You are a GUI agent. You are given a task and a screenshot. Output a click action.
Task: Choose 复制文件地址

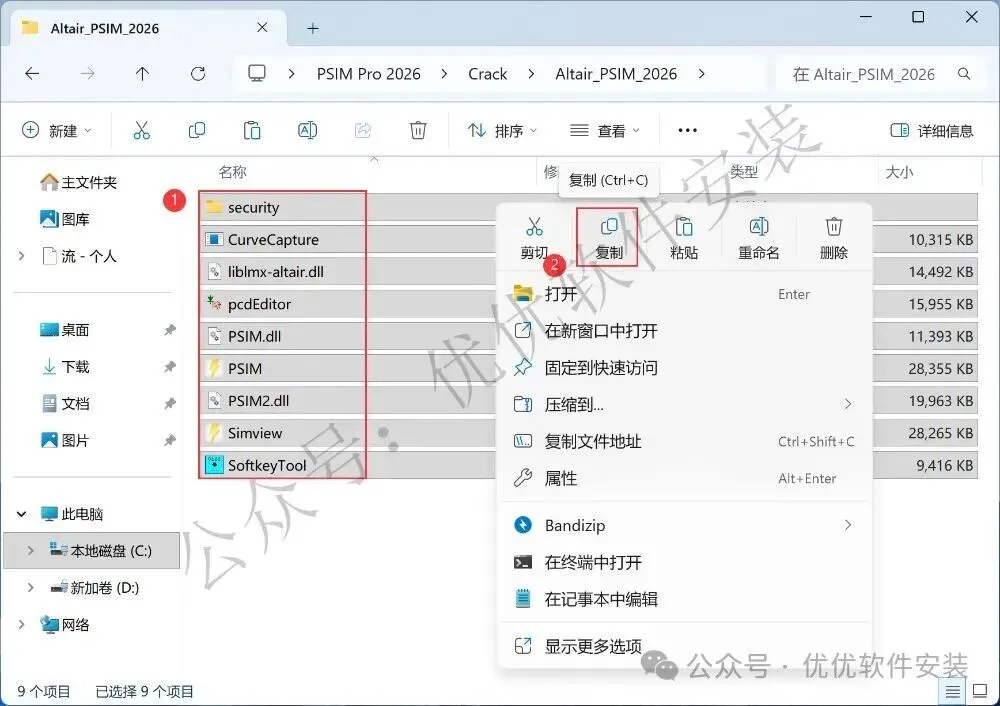coord(684,441)
